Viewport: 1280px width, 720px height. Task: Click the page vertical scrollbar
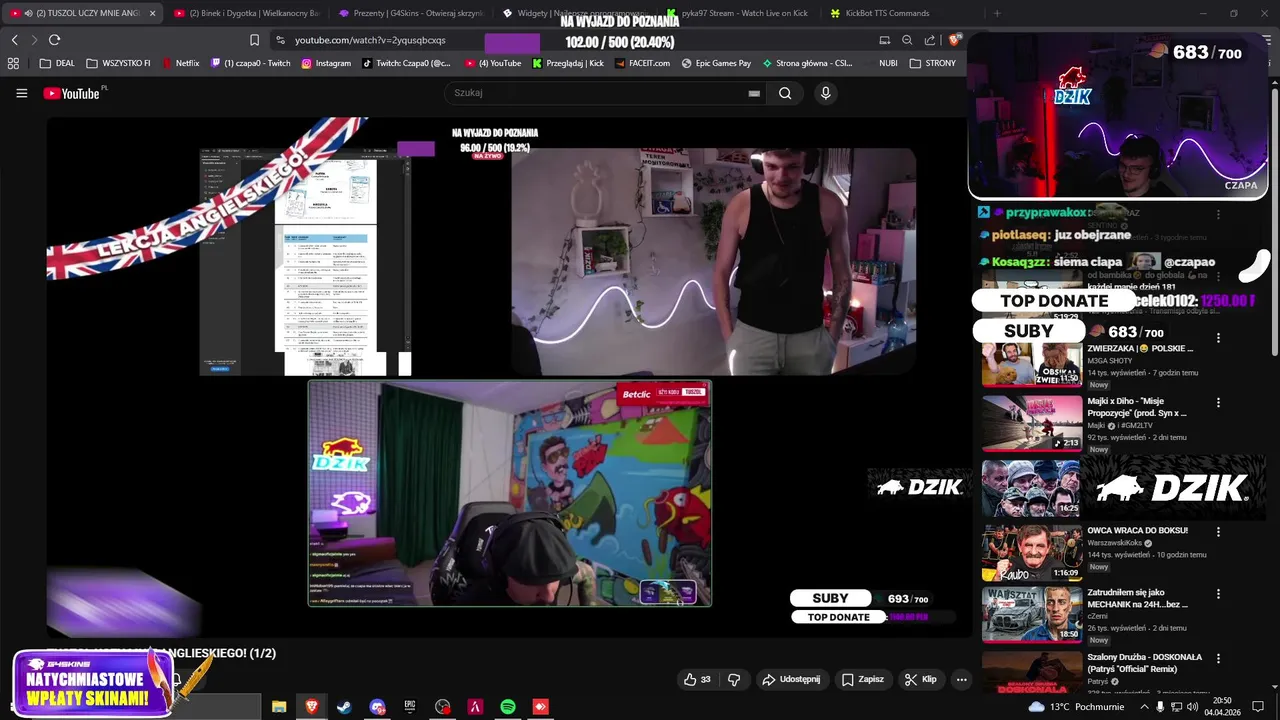[1273, 220]
